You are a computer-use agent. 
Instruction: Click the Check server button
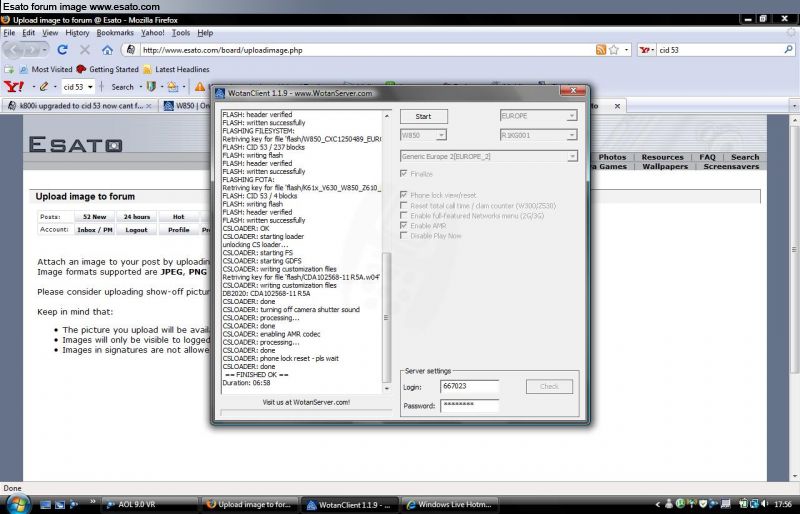coord(549,386)
